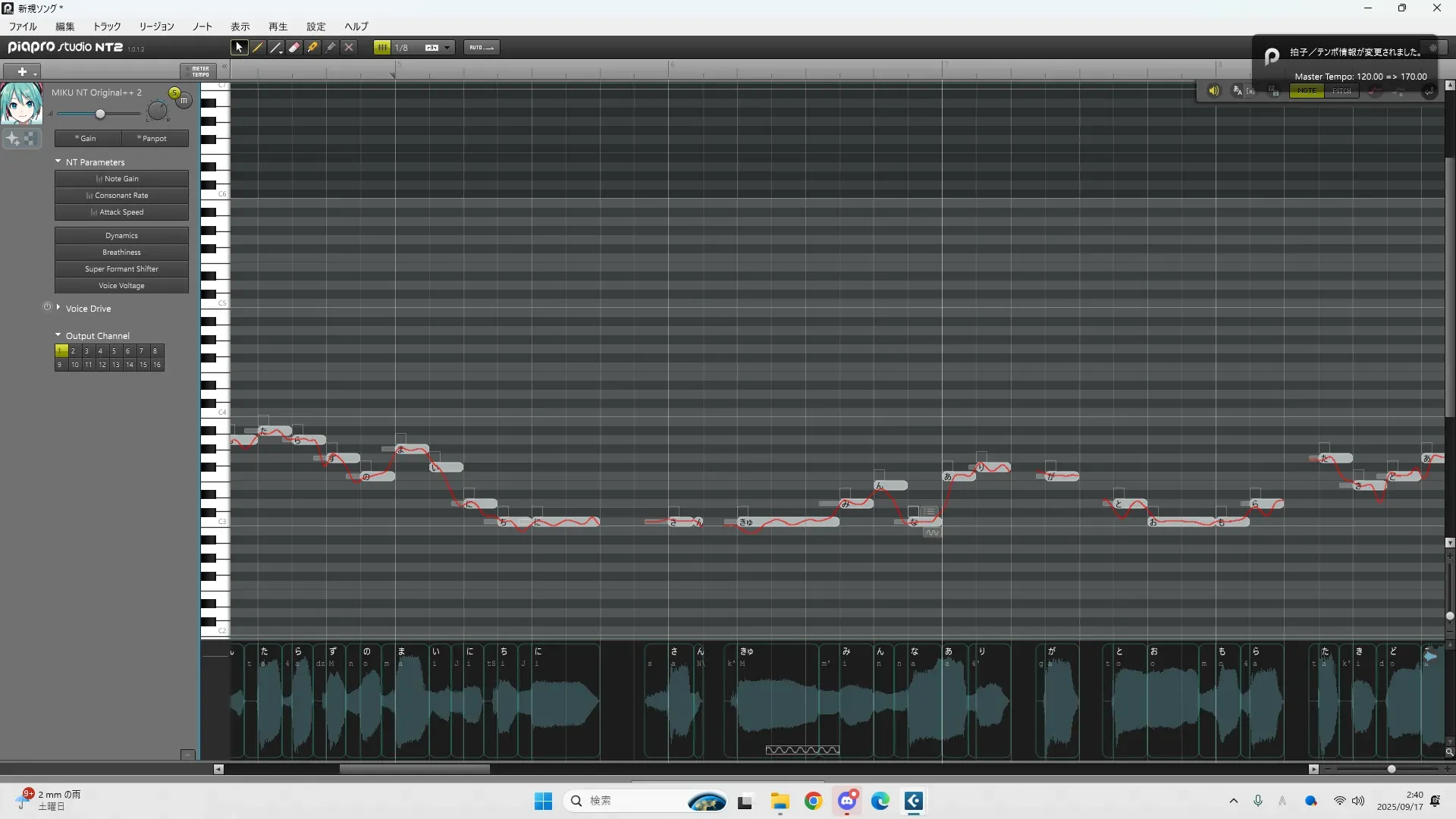Collapse the NT Parameters section
The width and height of the screenshot is (1456, 819).
click(x=58, y=162)
